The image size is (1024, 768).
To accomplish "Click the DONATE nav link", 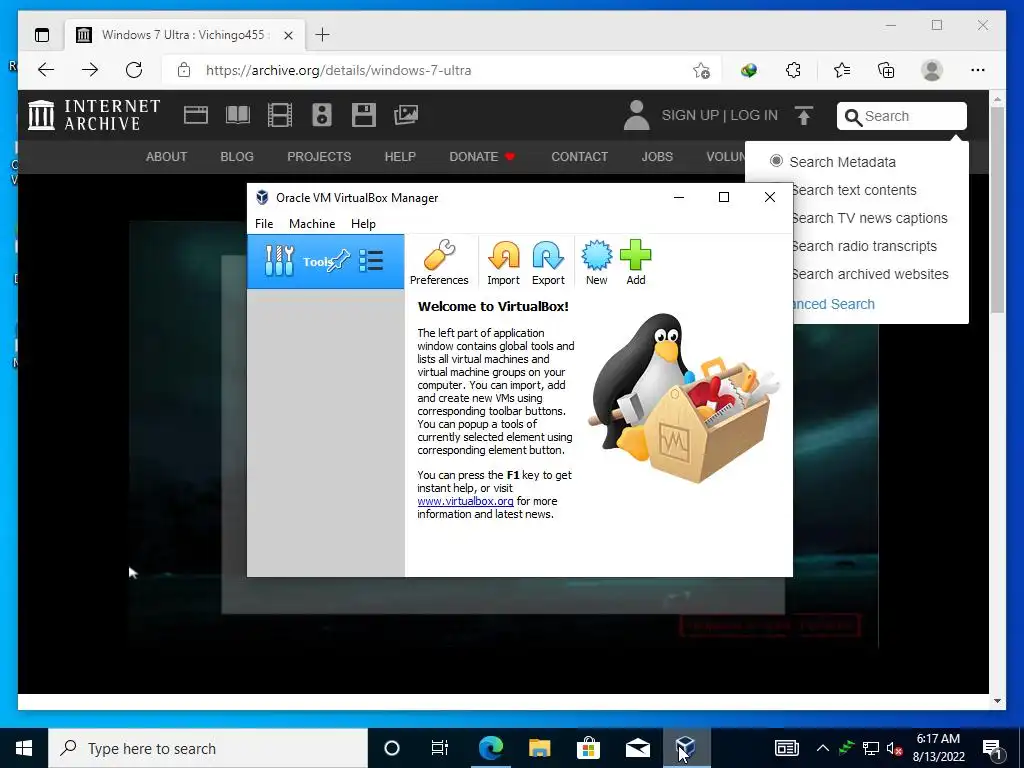I will [482, 157].
